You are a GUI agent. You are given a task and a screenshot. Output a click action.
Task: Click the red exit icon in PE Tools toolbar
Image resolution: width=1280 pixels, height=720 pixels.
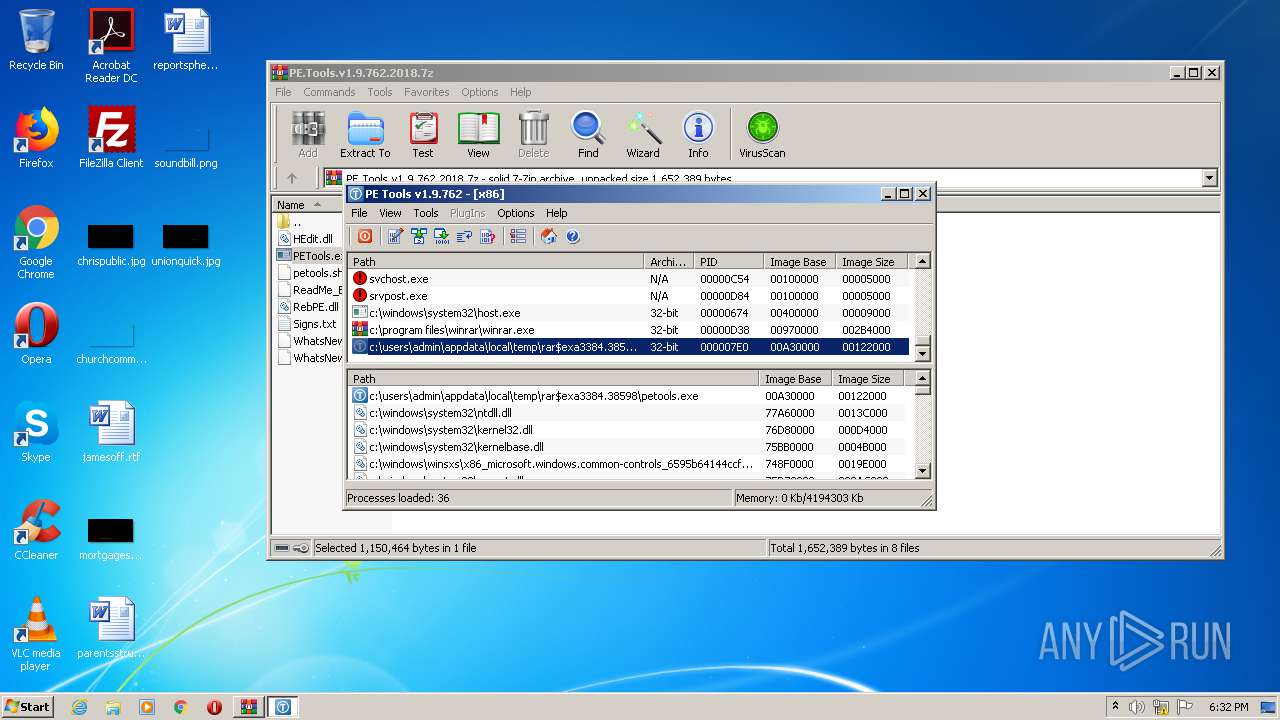point(365,236)
